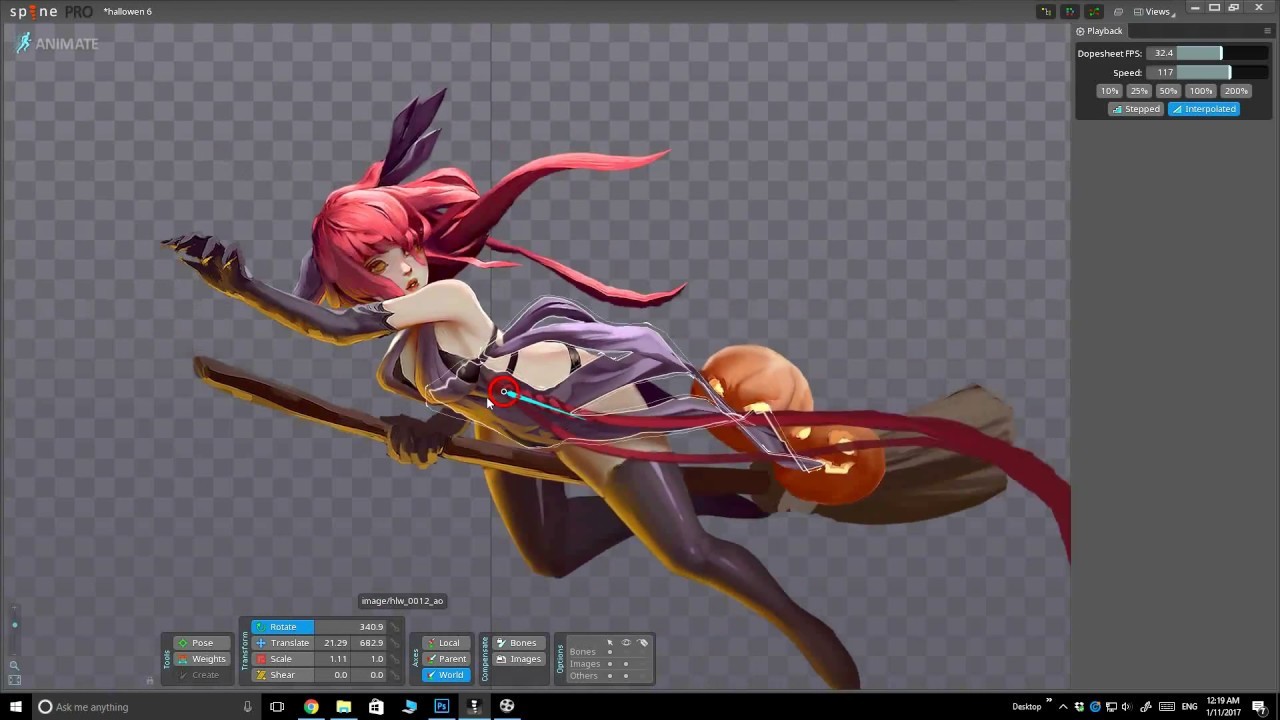This screenshot has width=1280, height=720.
Task: Click the ANIMATE mode switch
Action: pyautogui.click(x=57, y=43)
